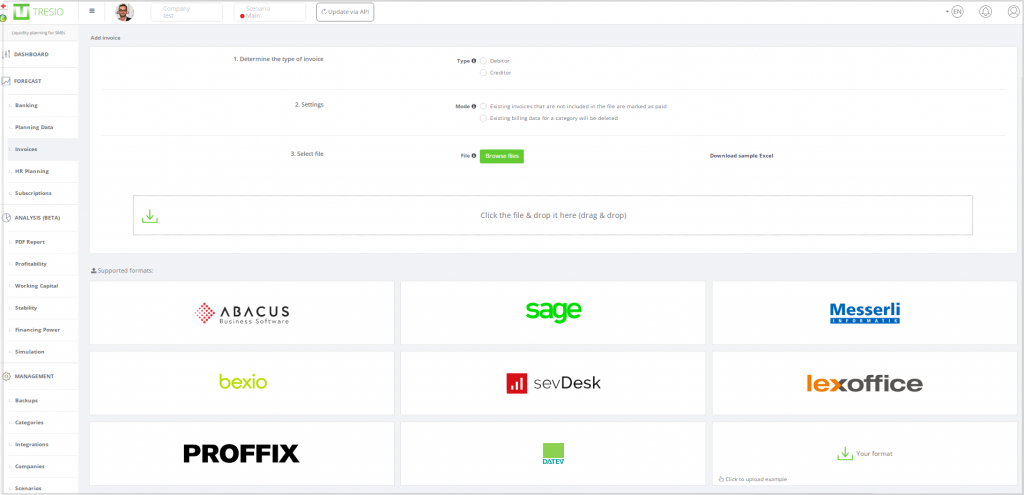
Task: Select the Debitor radio button
Action: [483, 61]
